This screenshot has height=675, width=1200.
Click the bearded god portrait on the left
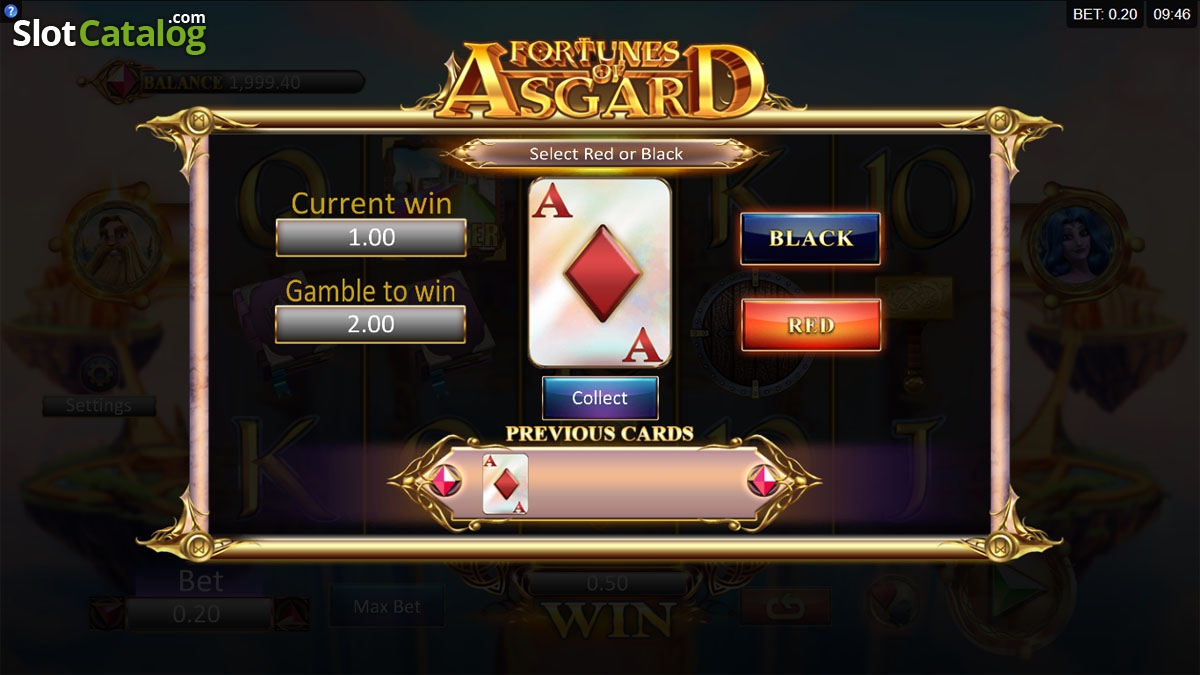click(103, 243)
